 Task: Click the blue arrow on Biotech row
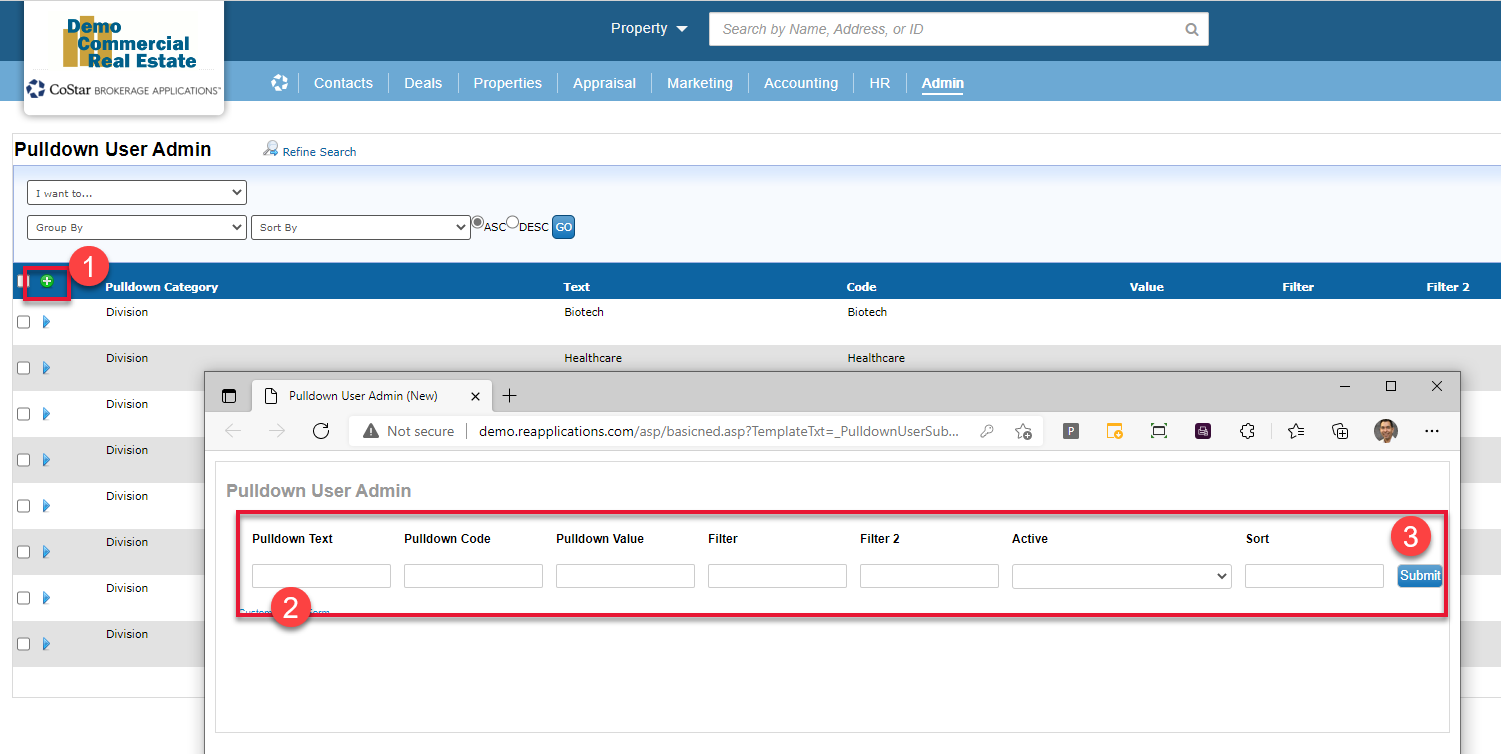point(46,322)
